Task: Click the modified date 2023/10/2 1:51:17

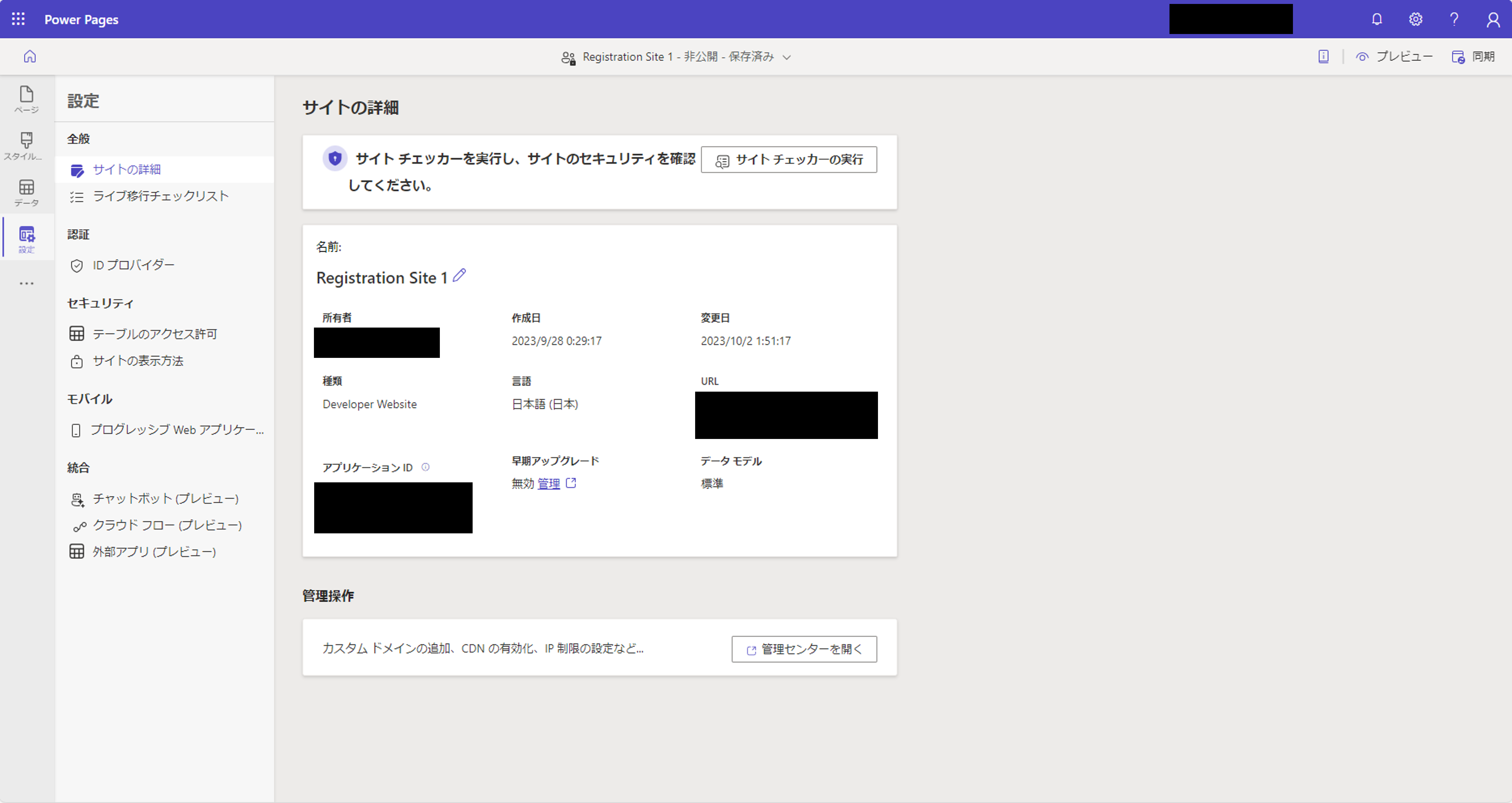Action: point(745,341)
